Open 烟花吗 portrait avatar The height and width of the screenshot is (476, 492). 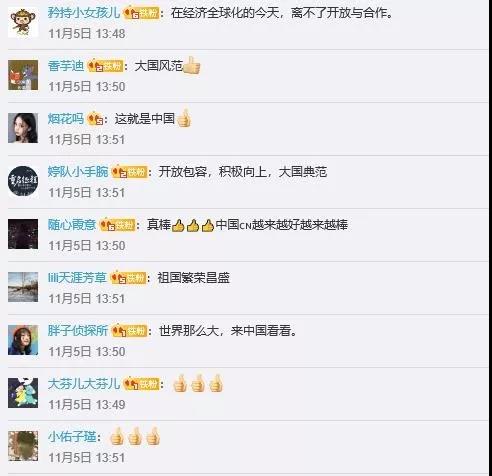[x=23, y=128]
